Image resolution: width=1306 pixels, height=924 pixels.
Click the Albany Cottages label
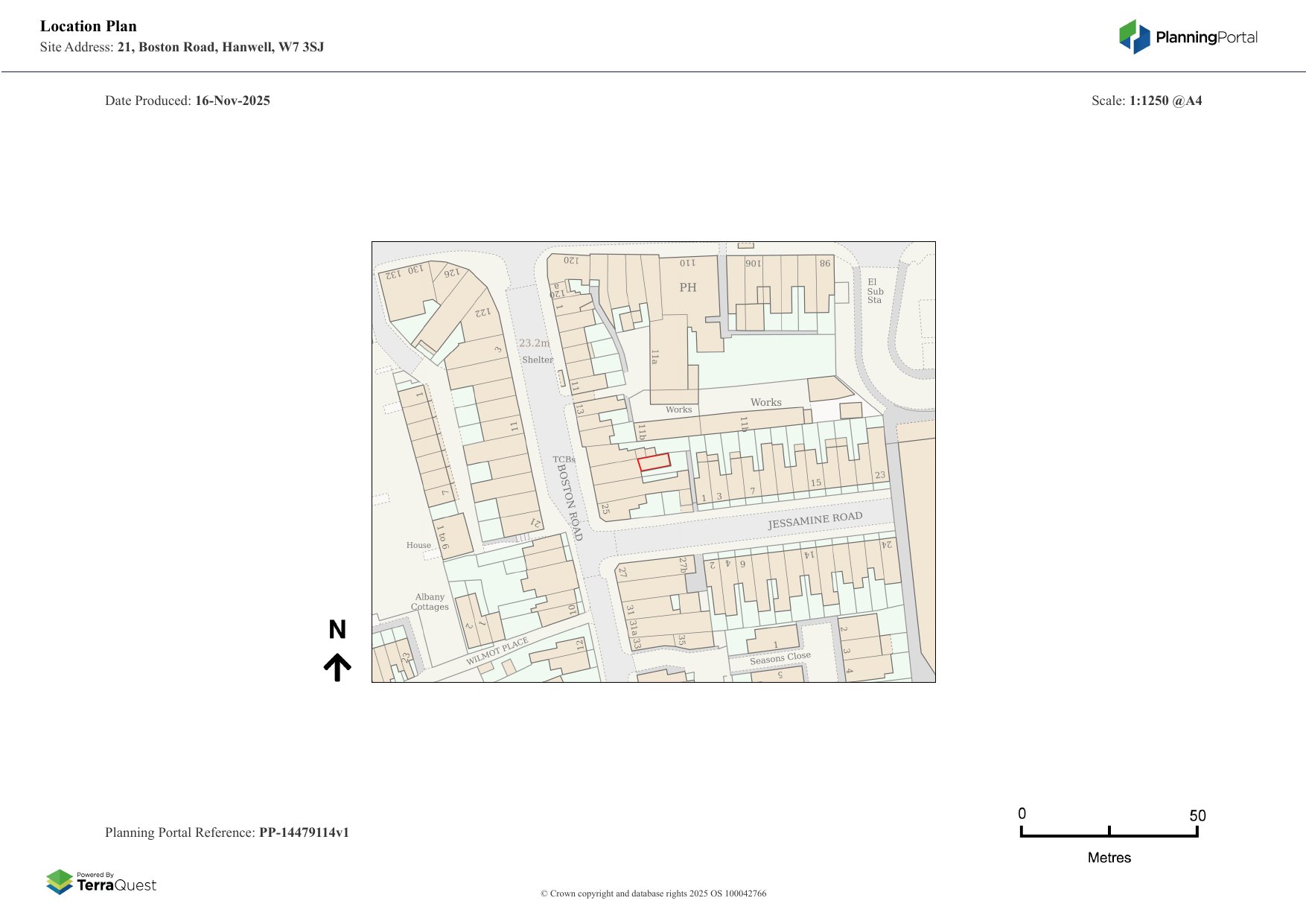click(x=430, y=602)
